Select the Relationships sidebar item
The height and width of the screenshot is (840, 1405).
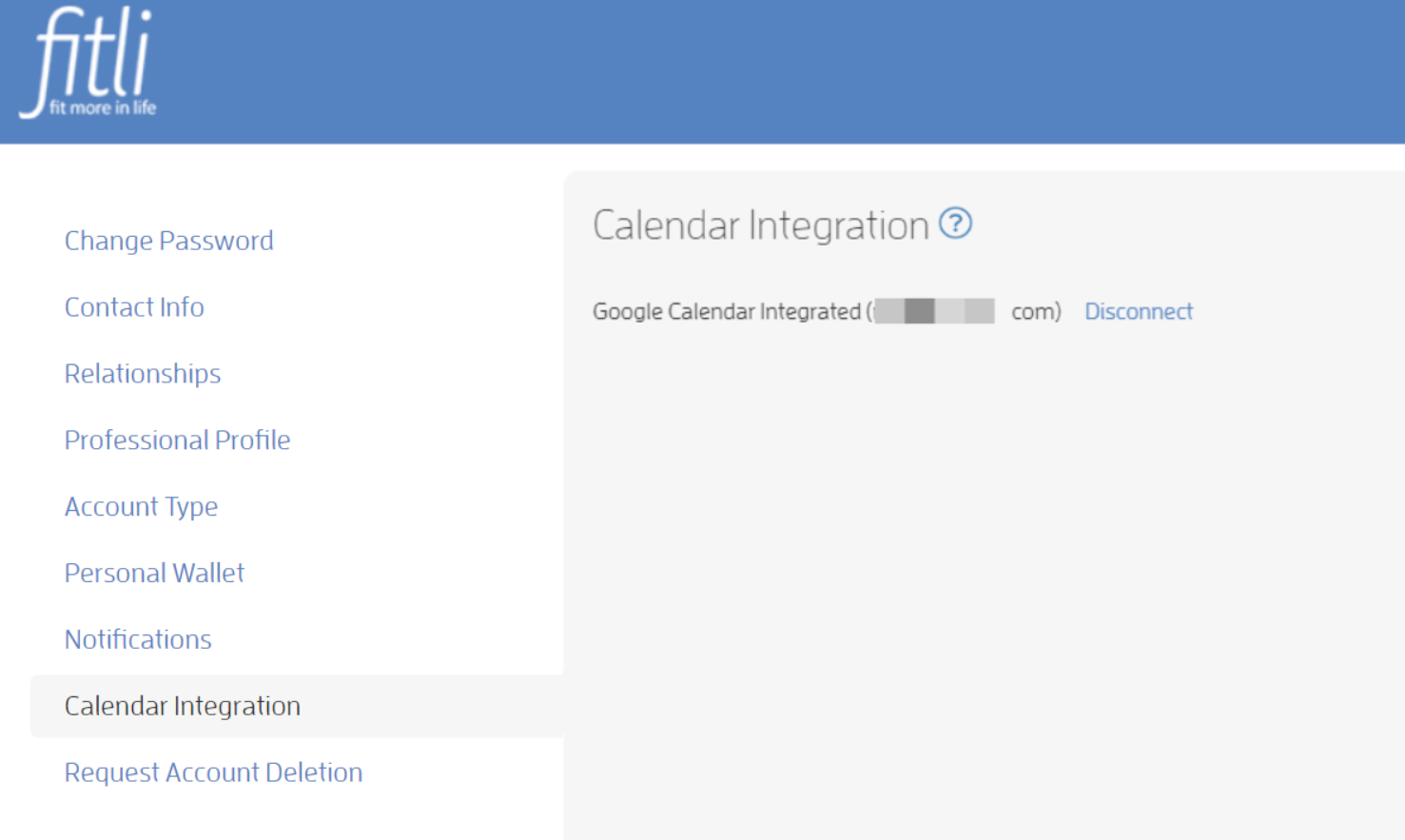point(143,374)
